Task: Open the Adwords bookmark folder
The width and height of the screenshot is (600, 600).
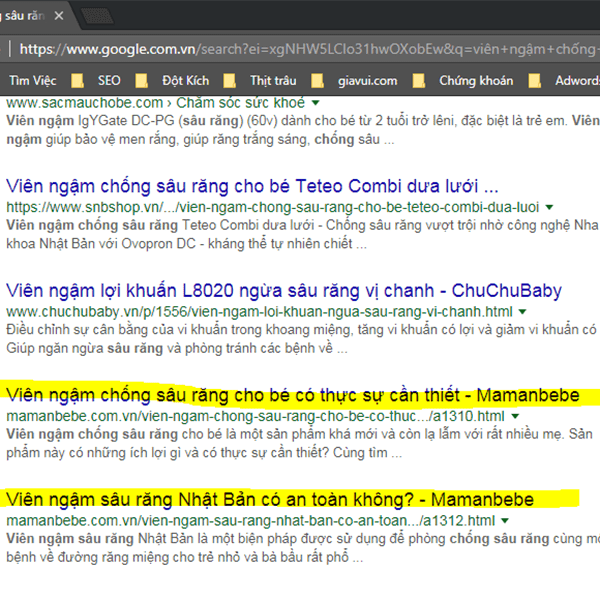Action: click(x=564, y=80)
